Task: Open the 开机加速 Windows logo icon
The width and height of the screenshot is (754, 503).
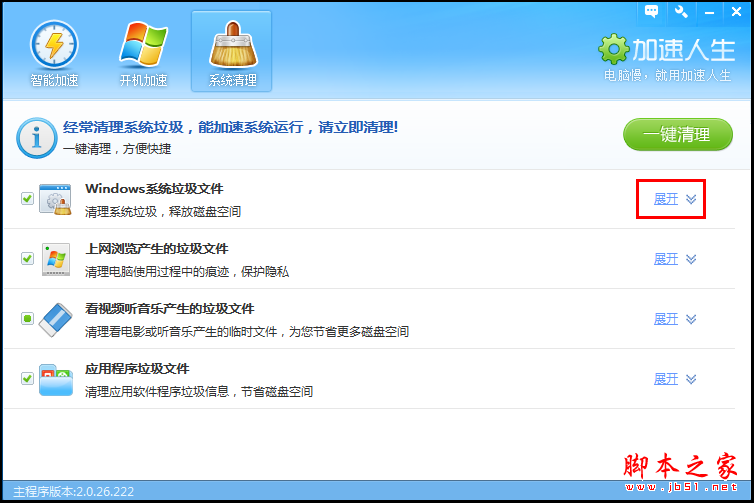Action: pyautogui.click(x=143, y=44)
